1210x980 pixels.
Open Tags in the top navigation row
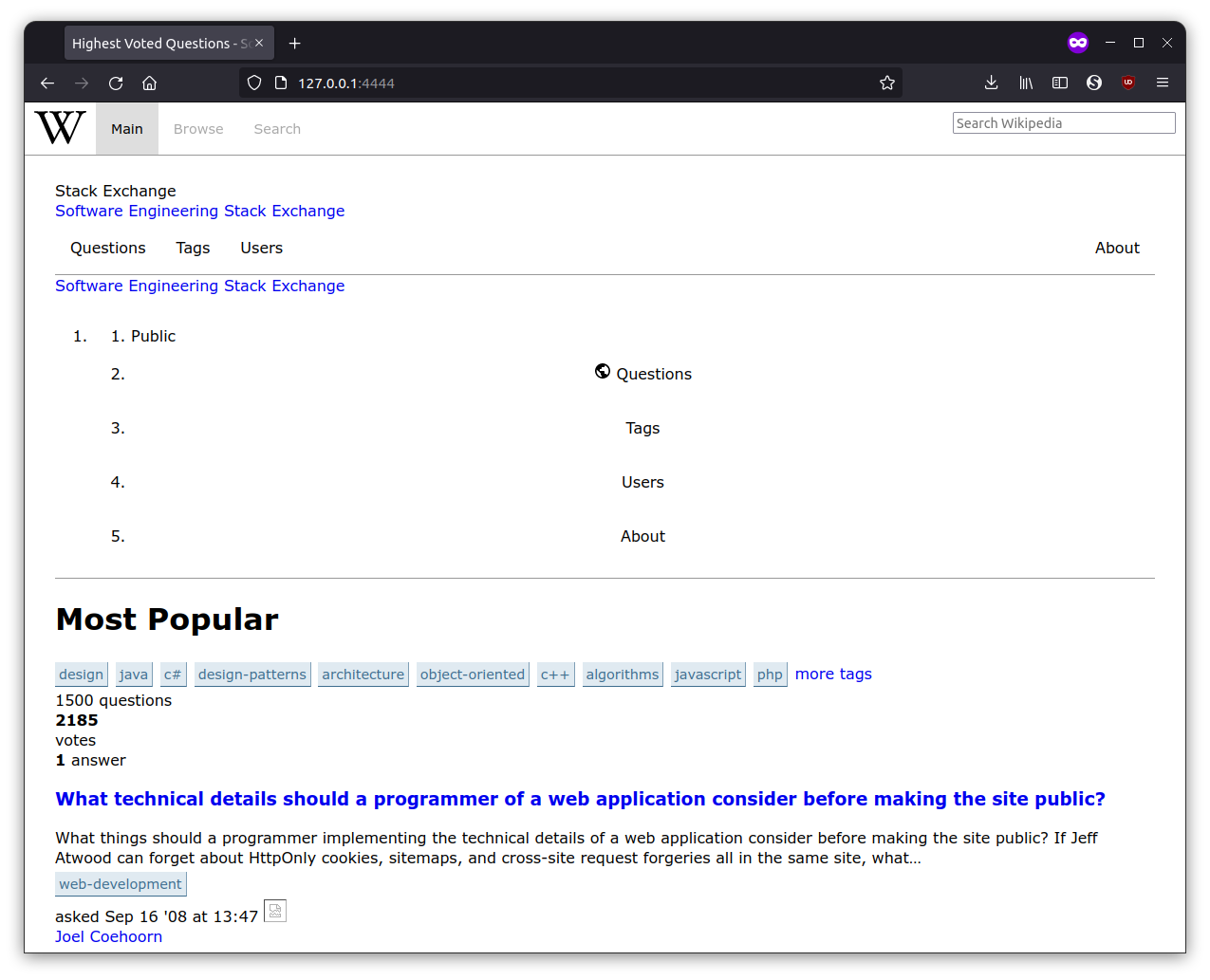[x=193, y=248]
